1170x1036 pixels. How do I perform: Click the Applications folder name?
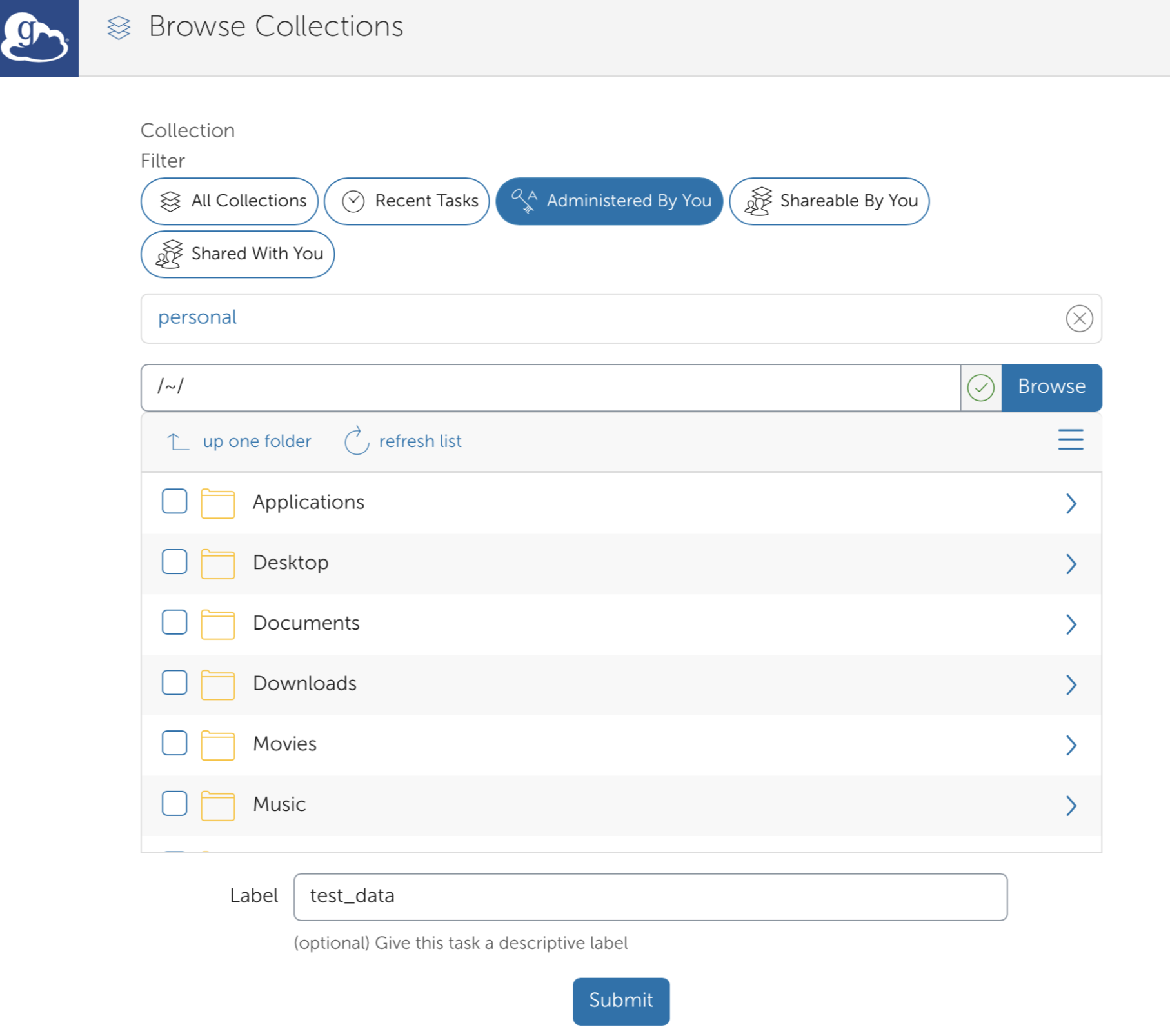point(308,503)
